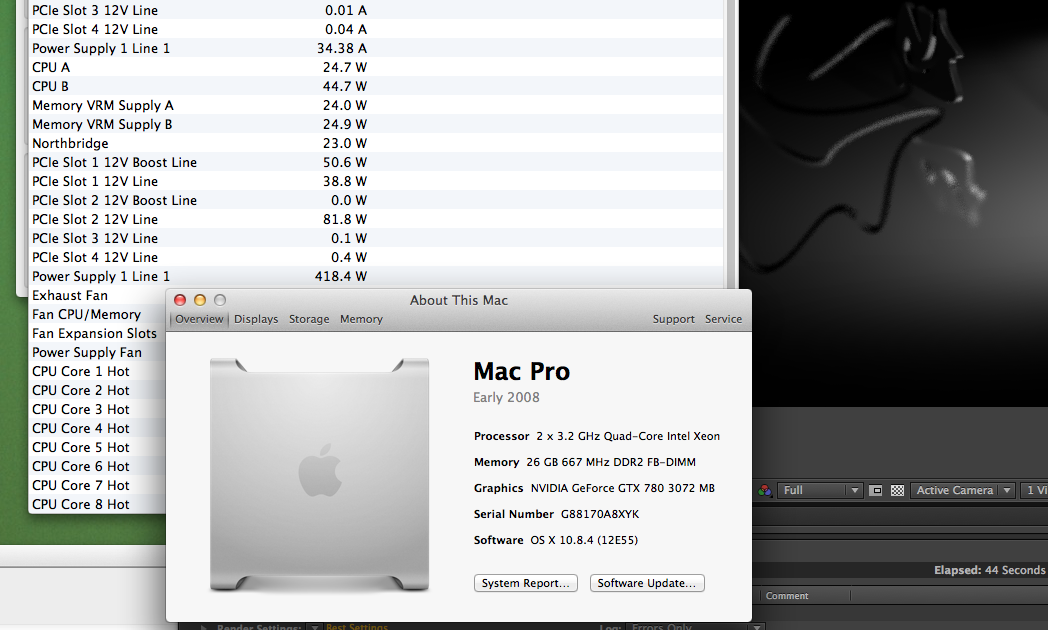Click the RGB show channel icon

click(x=765, y=490)
